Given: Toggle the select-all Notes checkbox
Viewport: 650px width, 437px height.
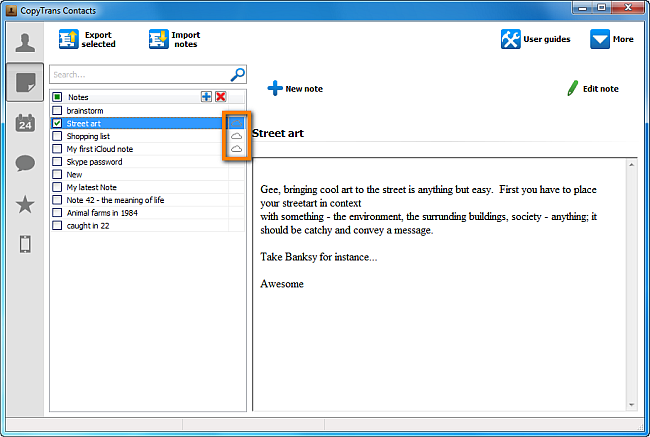Looking at the screenshot, I should click(57, 97).
